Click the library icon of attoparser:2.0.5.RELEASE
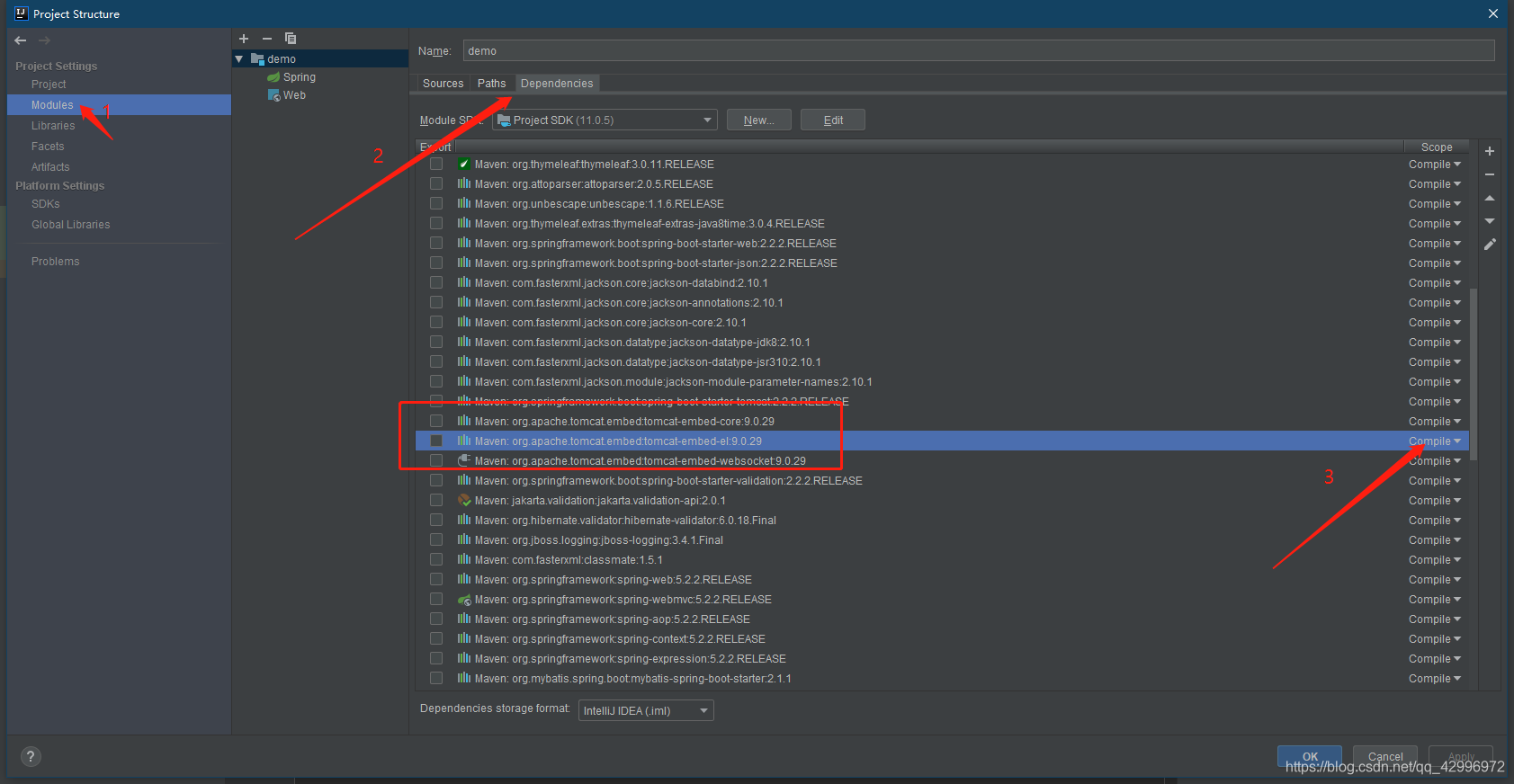Viewport: 1514px width, 784px height. [464, 184]
